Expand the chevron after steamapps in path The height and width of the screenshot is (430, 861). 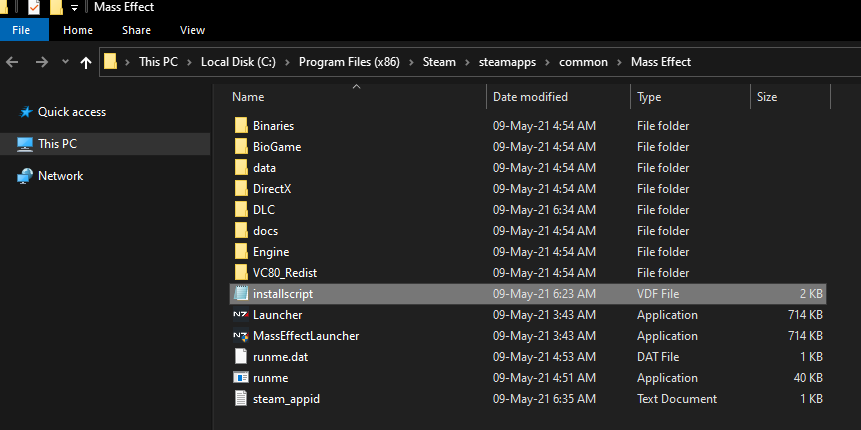[547, 62]
